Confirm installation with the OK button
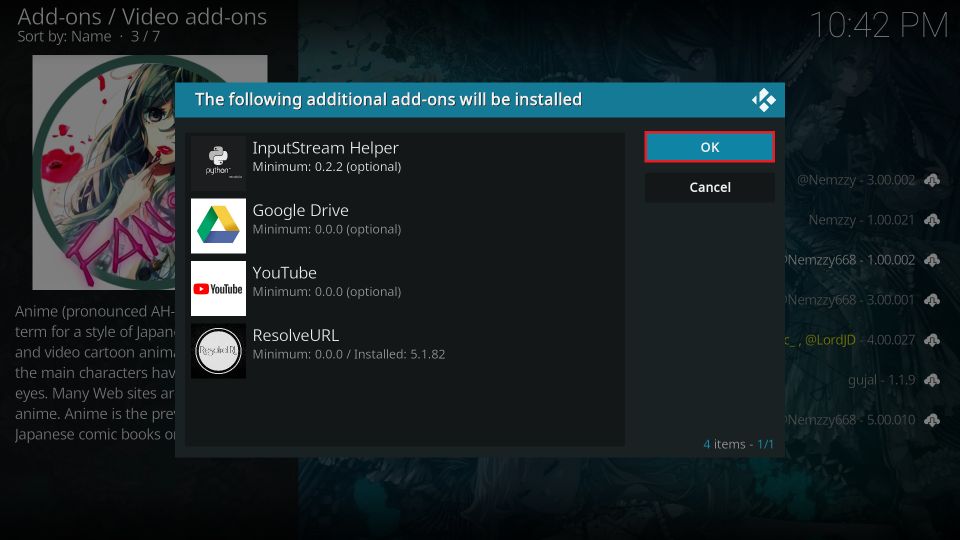The height and width of the screenshot is (540, 960). (710, 147)
